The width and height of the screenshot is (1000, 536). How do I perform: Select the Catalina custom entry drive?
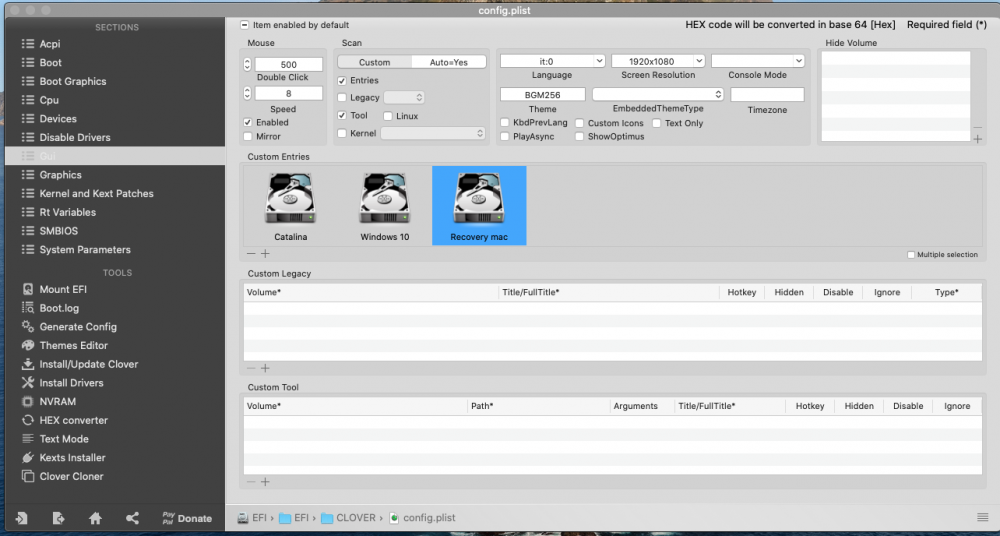pos(291,206)
